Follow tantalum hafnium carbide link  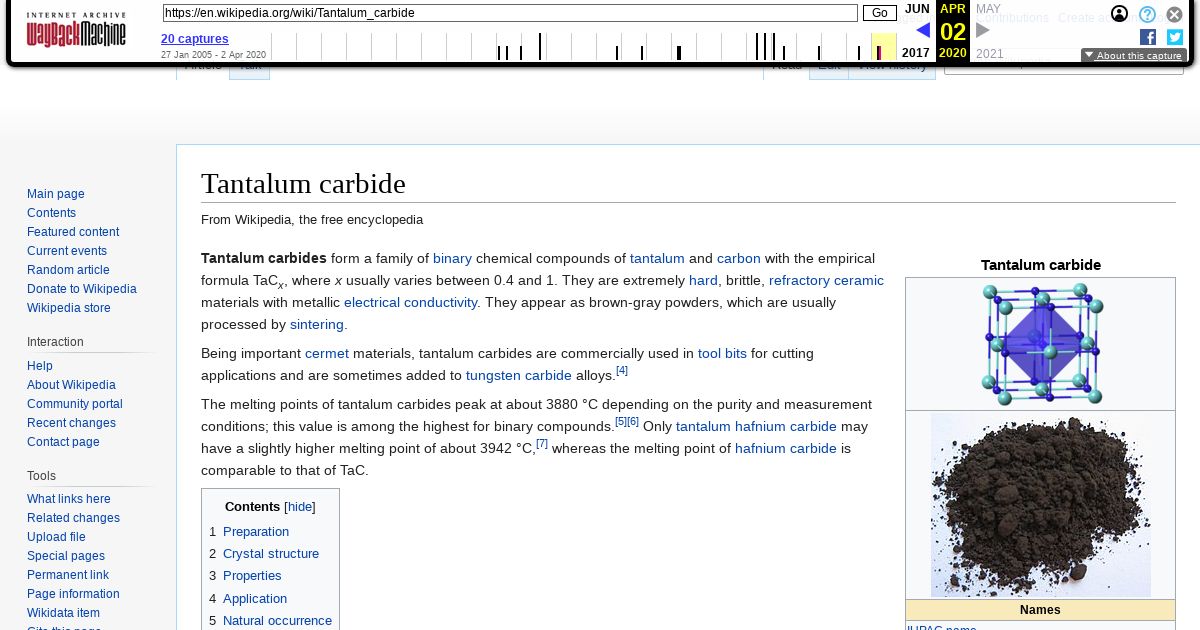coord(756,426)
